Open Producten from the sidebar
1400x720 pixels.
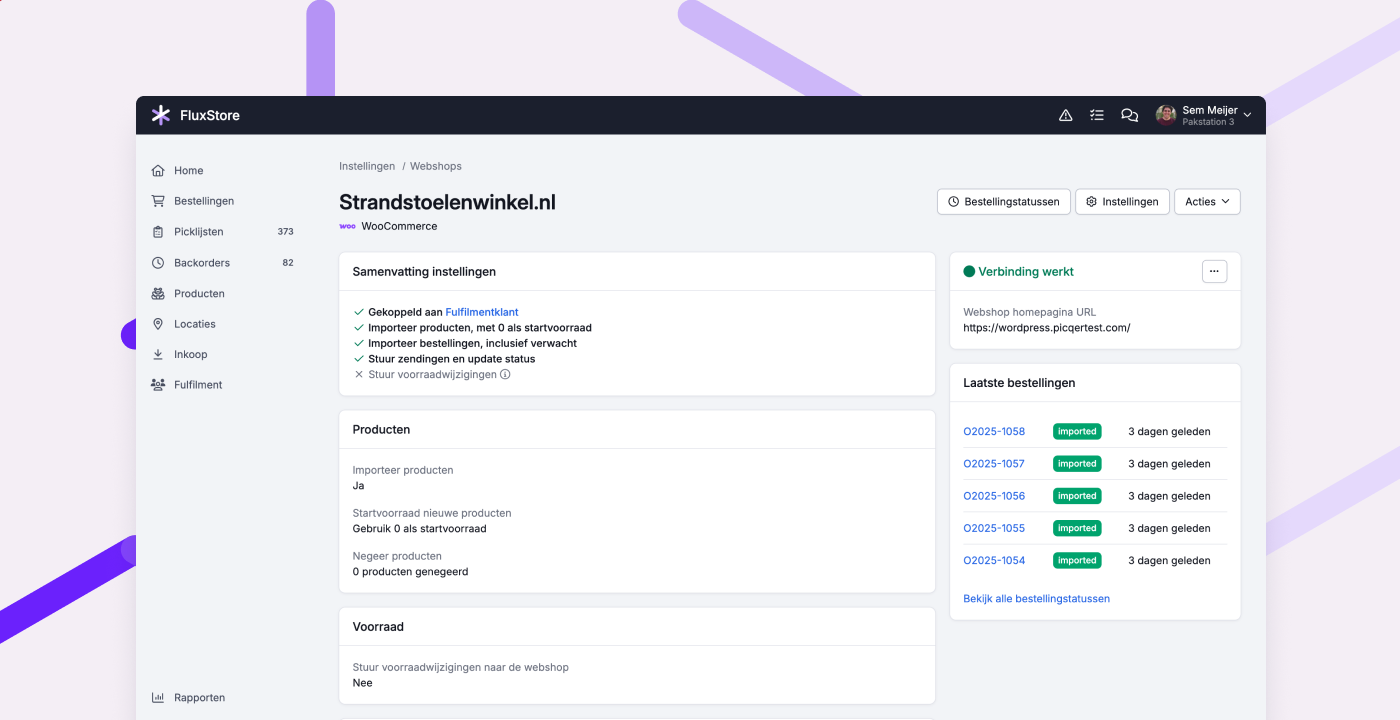pyautogui.click(x=199, y=294)
